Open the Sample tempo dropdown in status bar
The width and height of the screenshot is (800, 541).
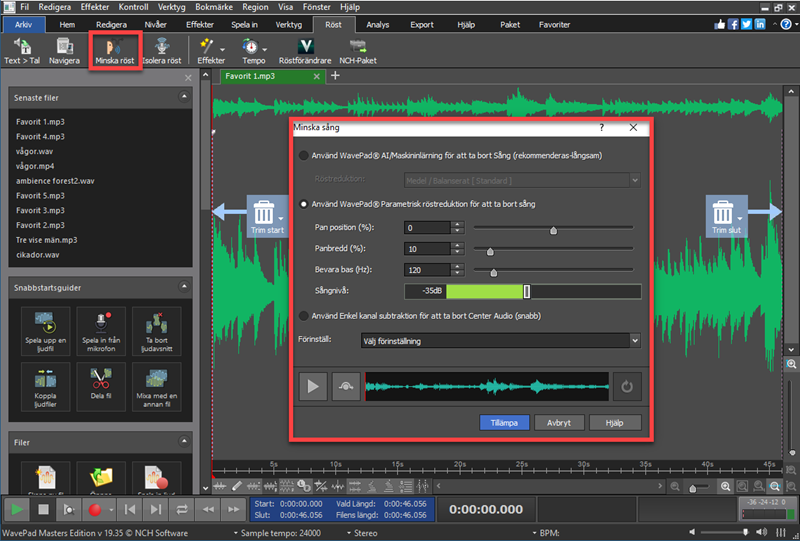(278, 533)
